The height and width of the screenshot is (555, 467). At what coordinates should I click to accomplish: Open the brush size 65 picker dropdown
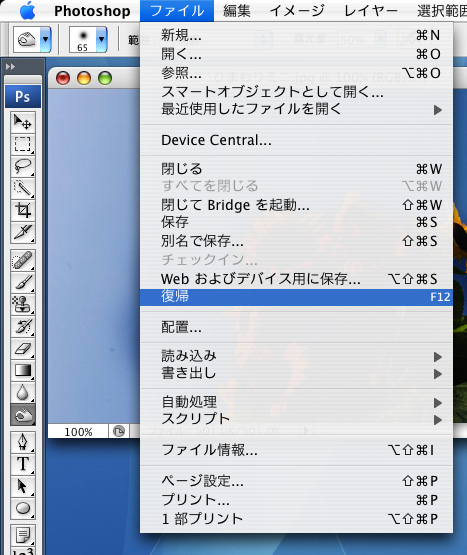coord(102,39)
